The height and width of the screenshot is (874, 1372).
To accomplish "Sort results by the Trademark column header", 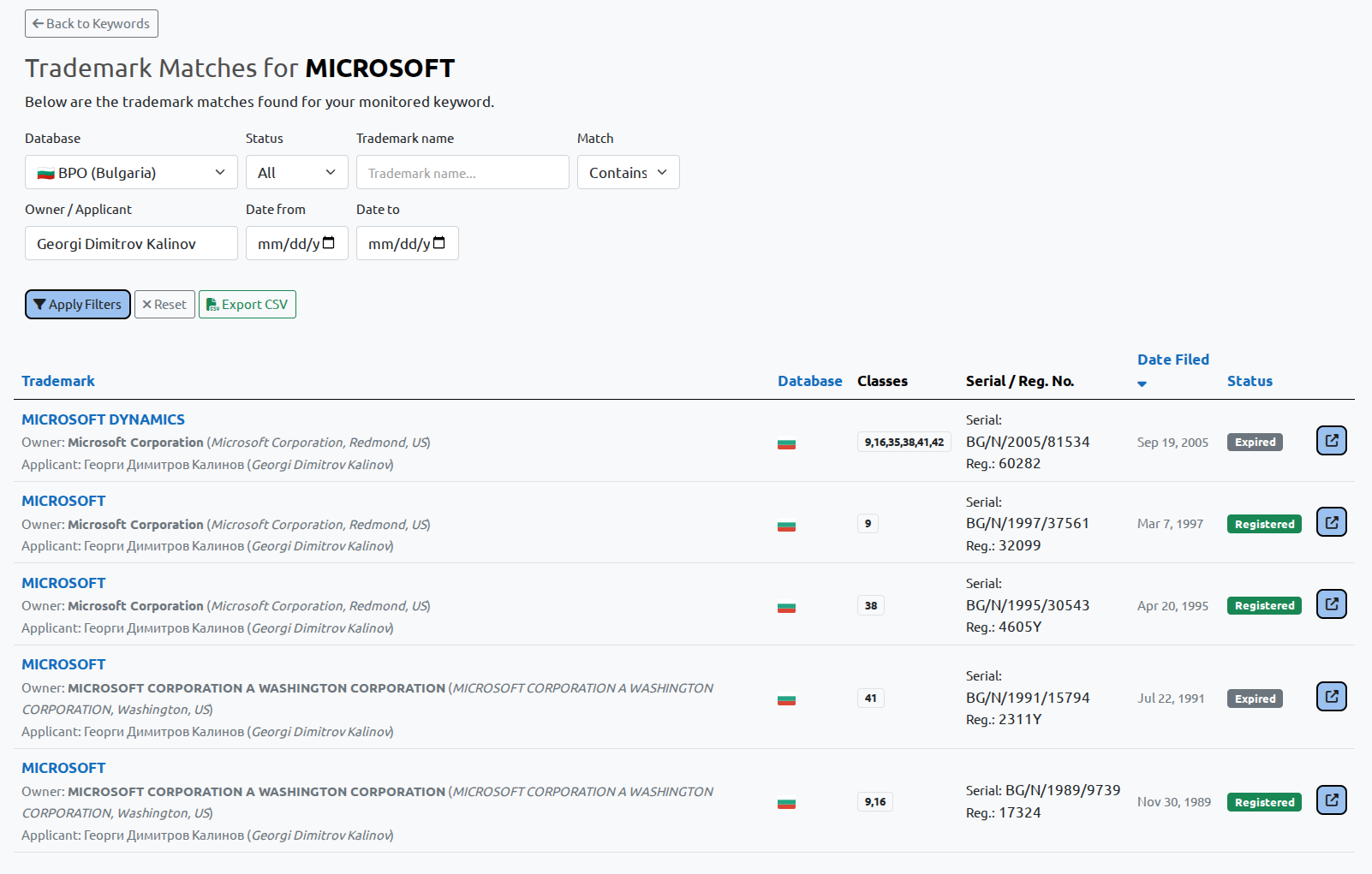I will 57,380.
